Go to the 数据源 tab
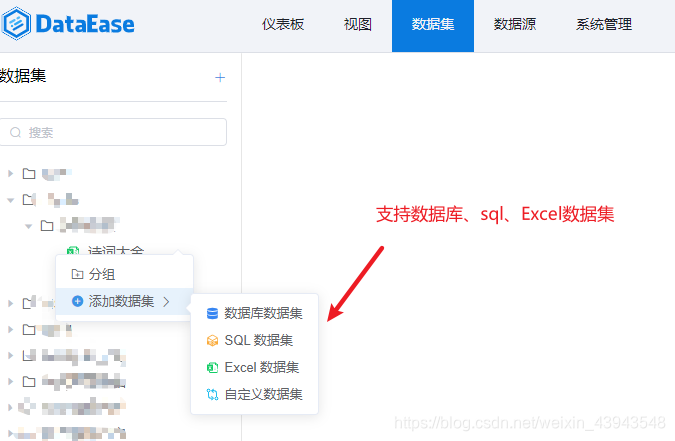The height and width of the screenshot is (441, 675). [514, 25]
